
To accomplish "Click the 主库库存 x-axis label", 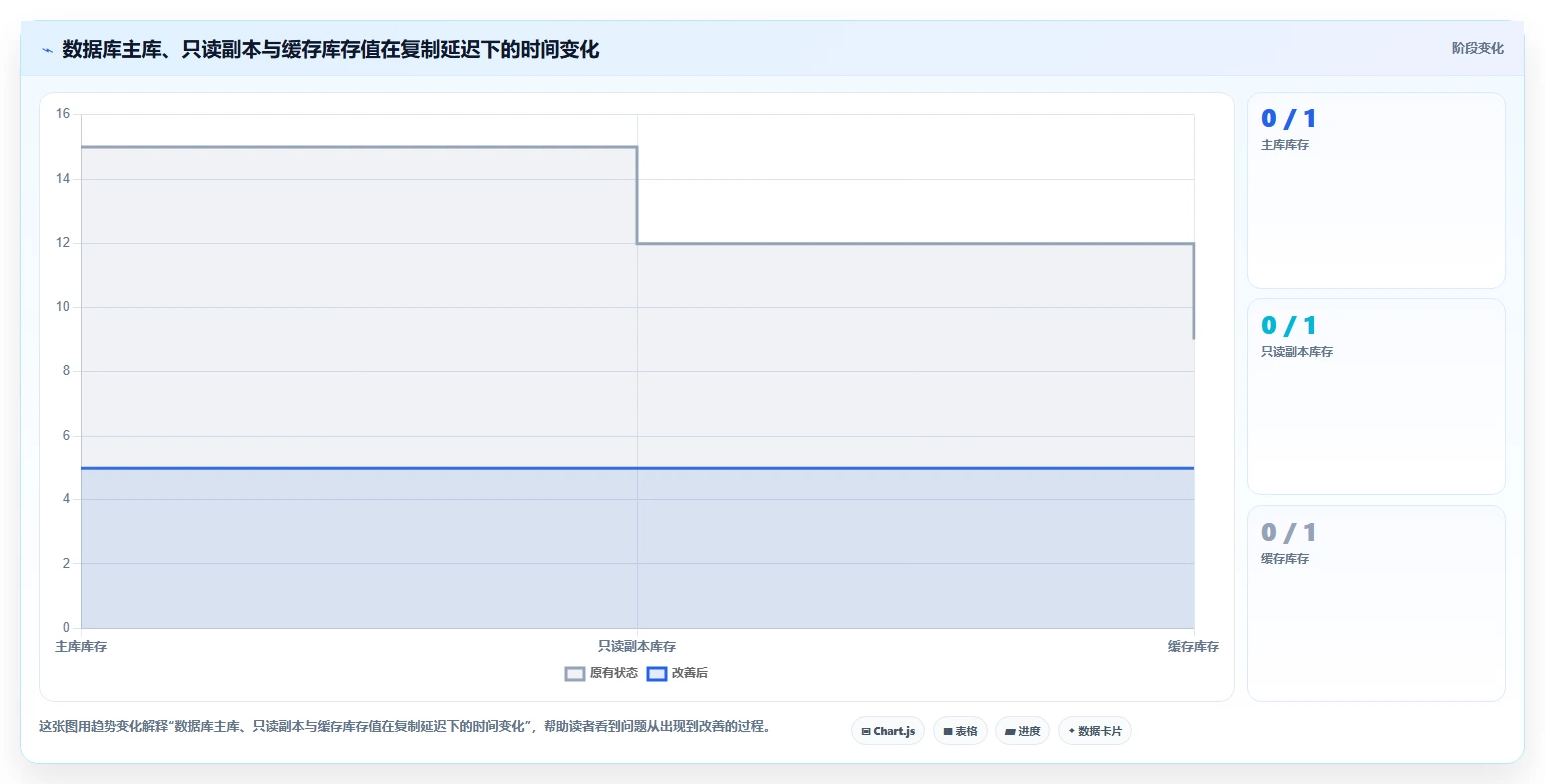I will click(x=81, y=647).
